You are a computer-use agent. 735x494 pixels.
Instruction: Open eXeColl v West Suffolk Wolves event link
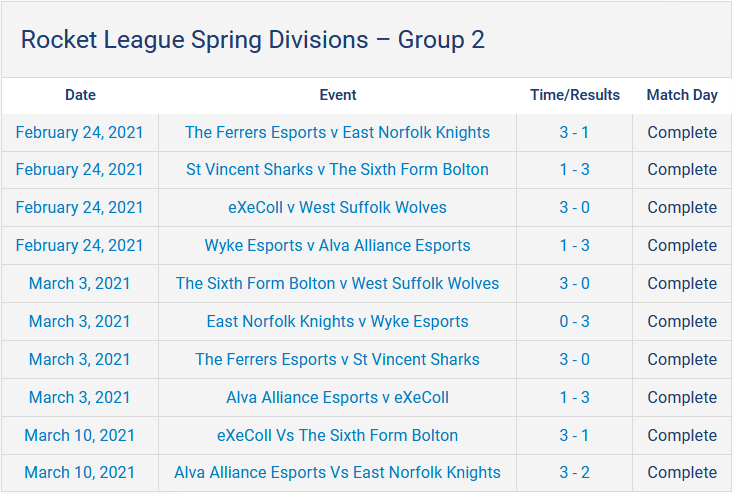[x=337, y=208]
